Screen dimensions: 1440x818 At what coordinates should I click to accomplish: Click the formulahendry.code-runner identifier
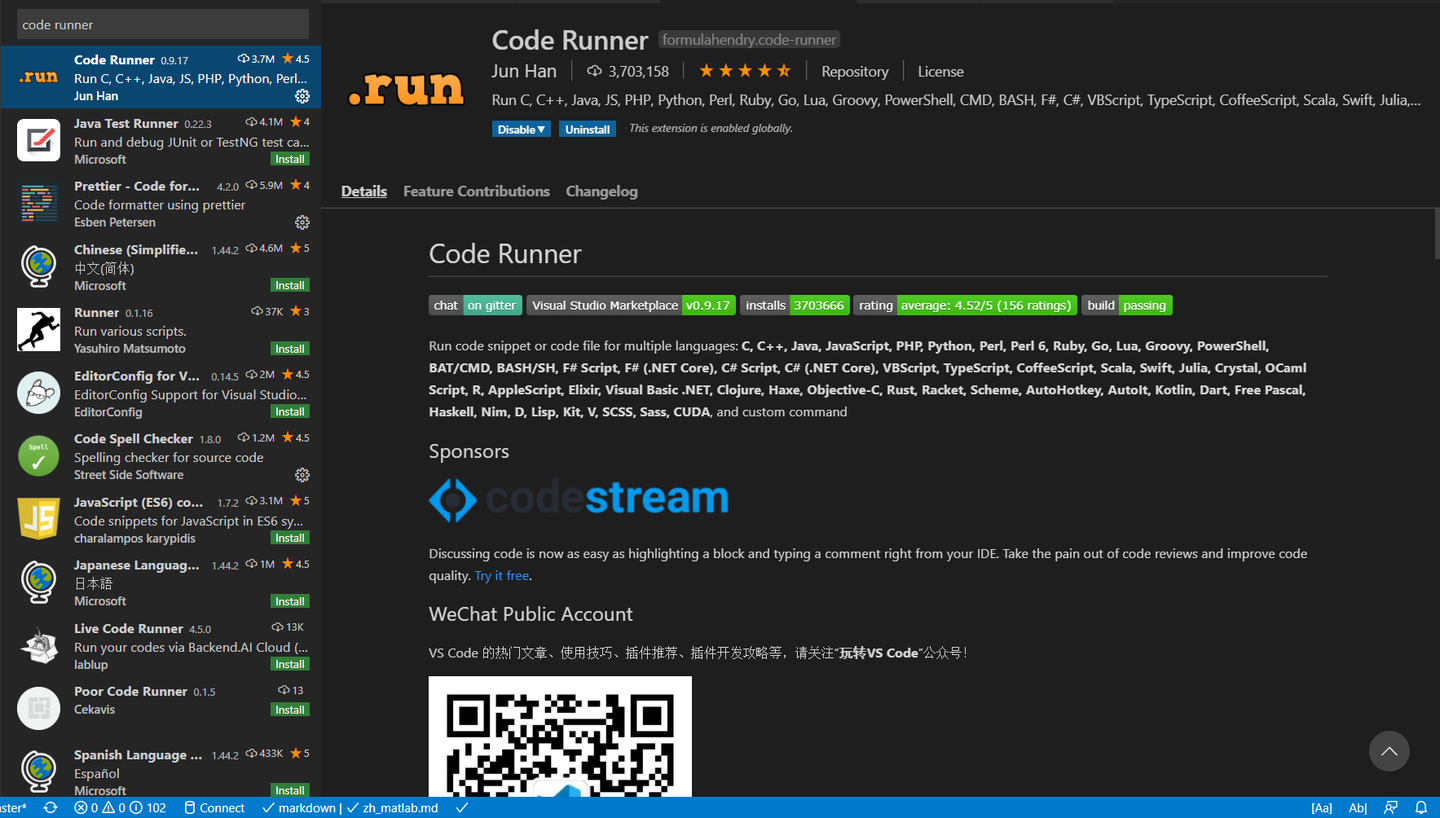coord(749,40)
